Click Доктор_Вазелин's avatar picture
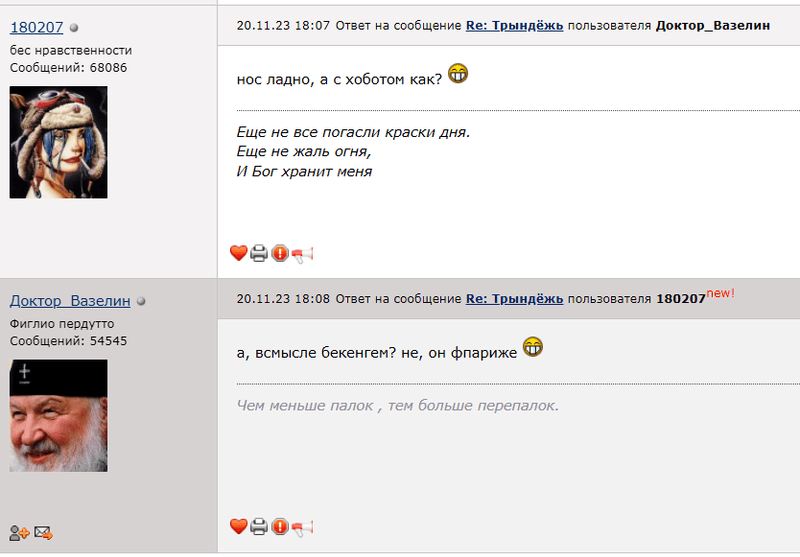 click(x=58, y=416)
